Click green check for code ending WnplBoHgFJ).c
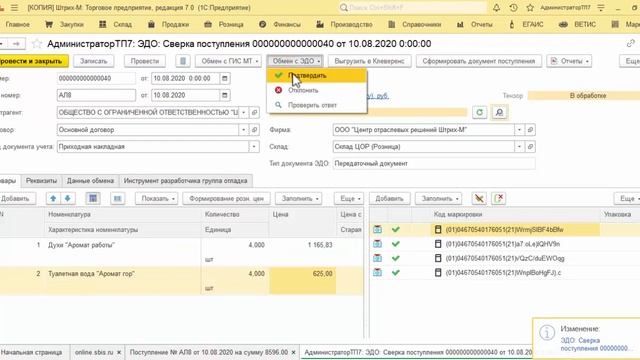 click(396, 272)
